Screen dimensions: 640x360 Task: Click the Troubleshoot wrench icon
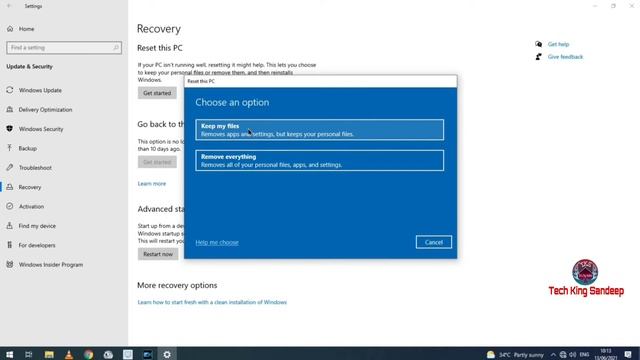tap(10, 167)
